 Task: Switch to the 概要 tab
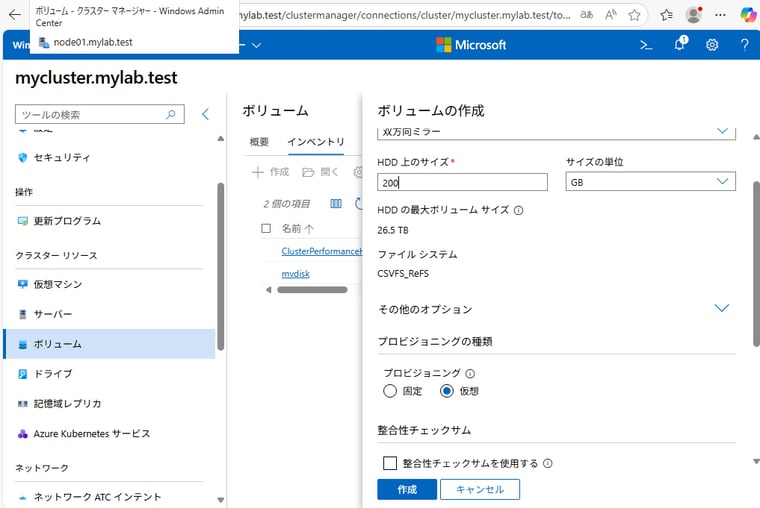tap(259, 142)
